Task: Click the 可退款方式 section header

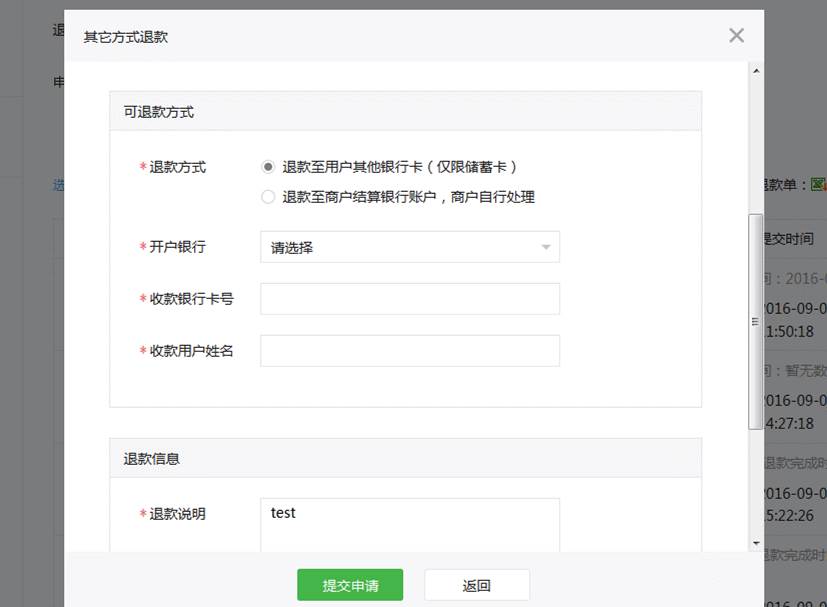Action: coord(406,112)
